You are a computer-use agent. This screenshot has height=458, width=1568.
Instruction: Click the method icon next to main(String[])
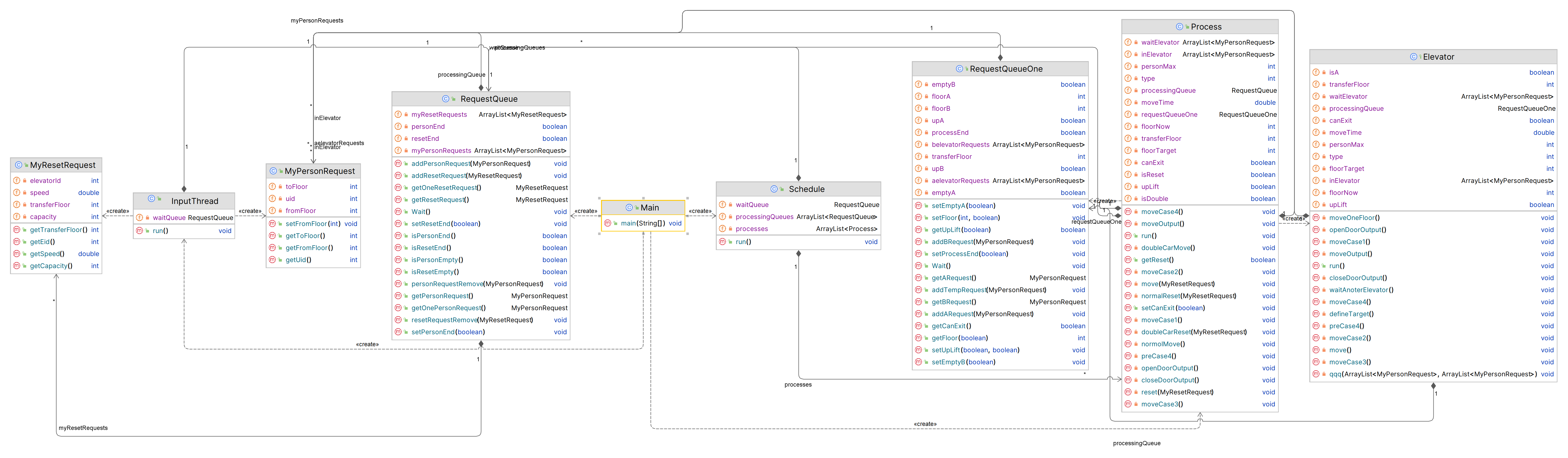[608, 223]
